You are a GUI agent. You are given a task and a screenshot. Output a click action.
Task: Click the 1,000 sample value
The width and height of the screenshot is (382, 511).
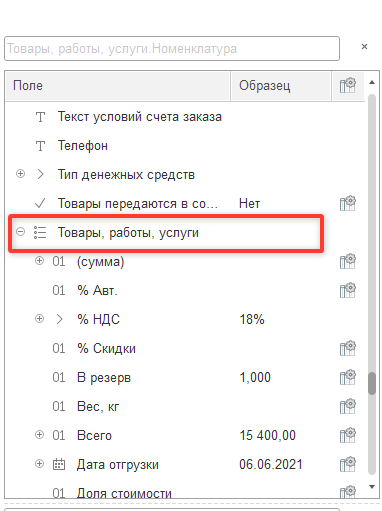(255, 378)
